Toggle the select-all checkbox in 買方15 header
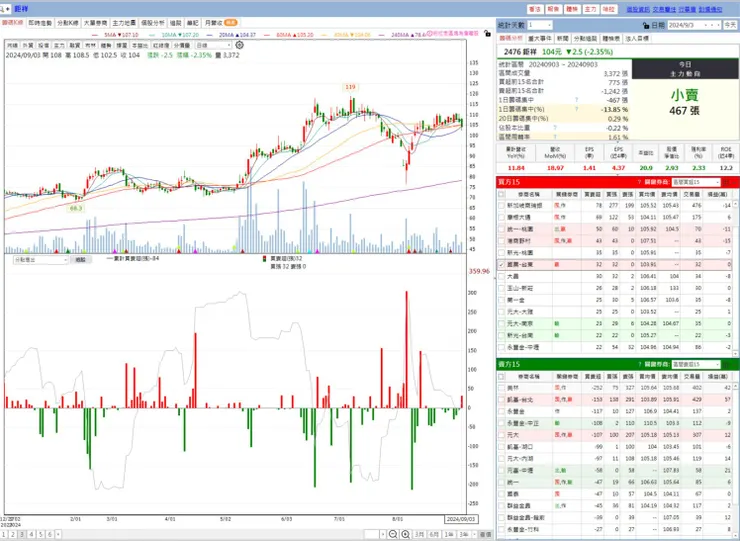Viewport: 740px width, 541px height. 501,194
